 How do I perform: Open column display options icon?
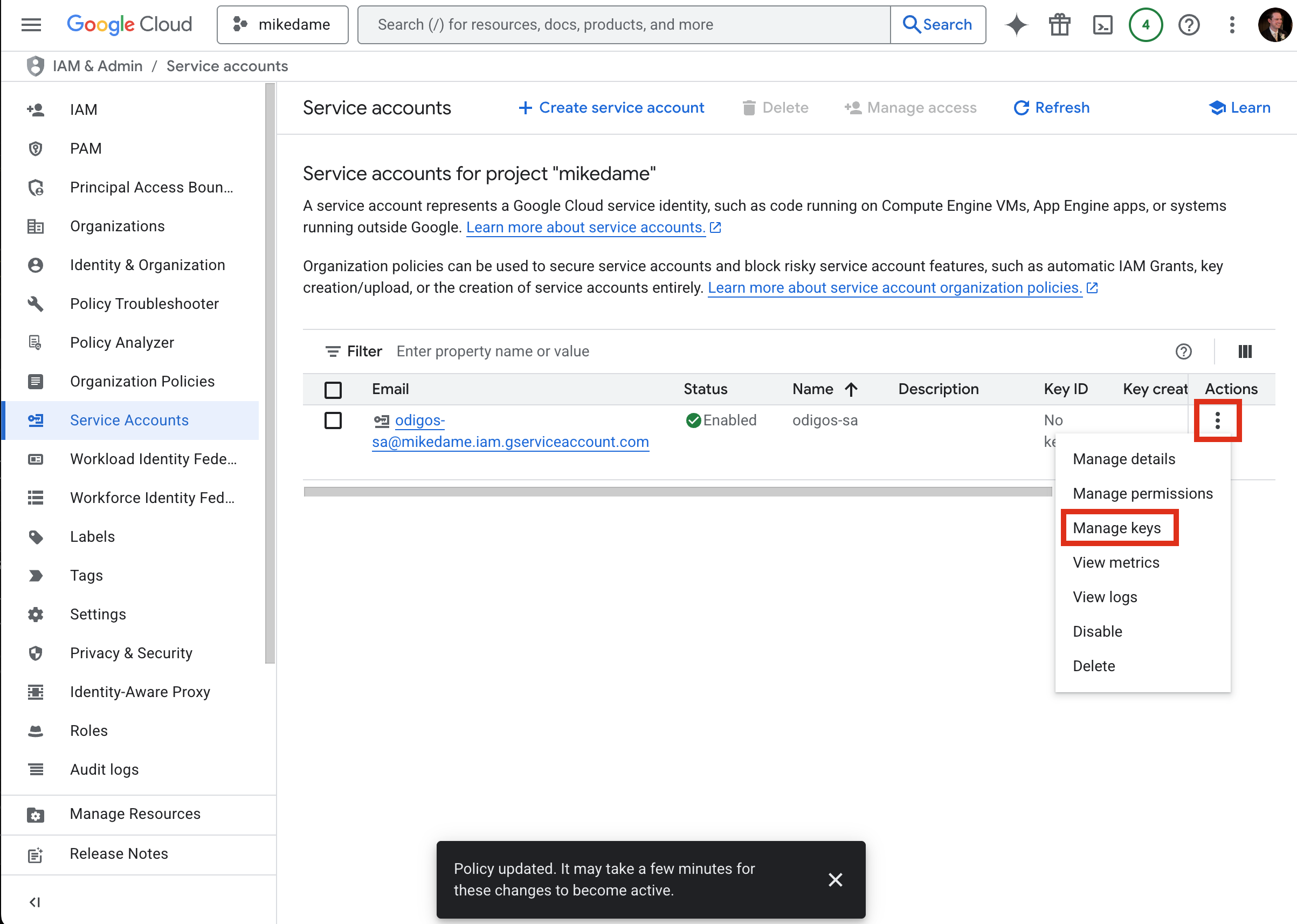(x=1245, y=351)
